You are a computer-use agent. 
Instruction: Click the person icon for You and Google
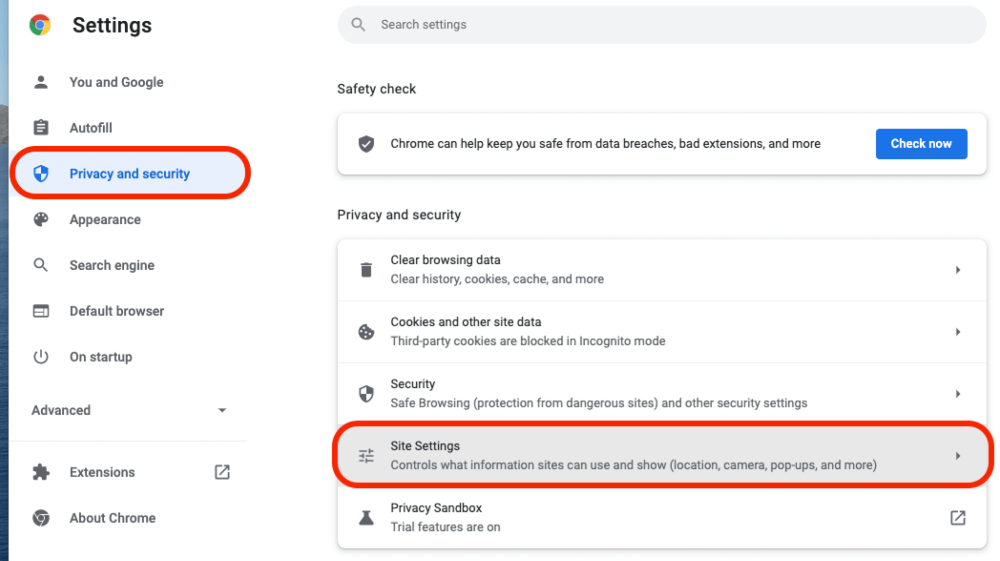pyautogui.click(x=41, y=82)
